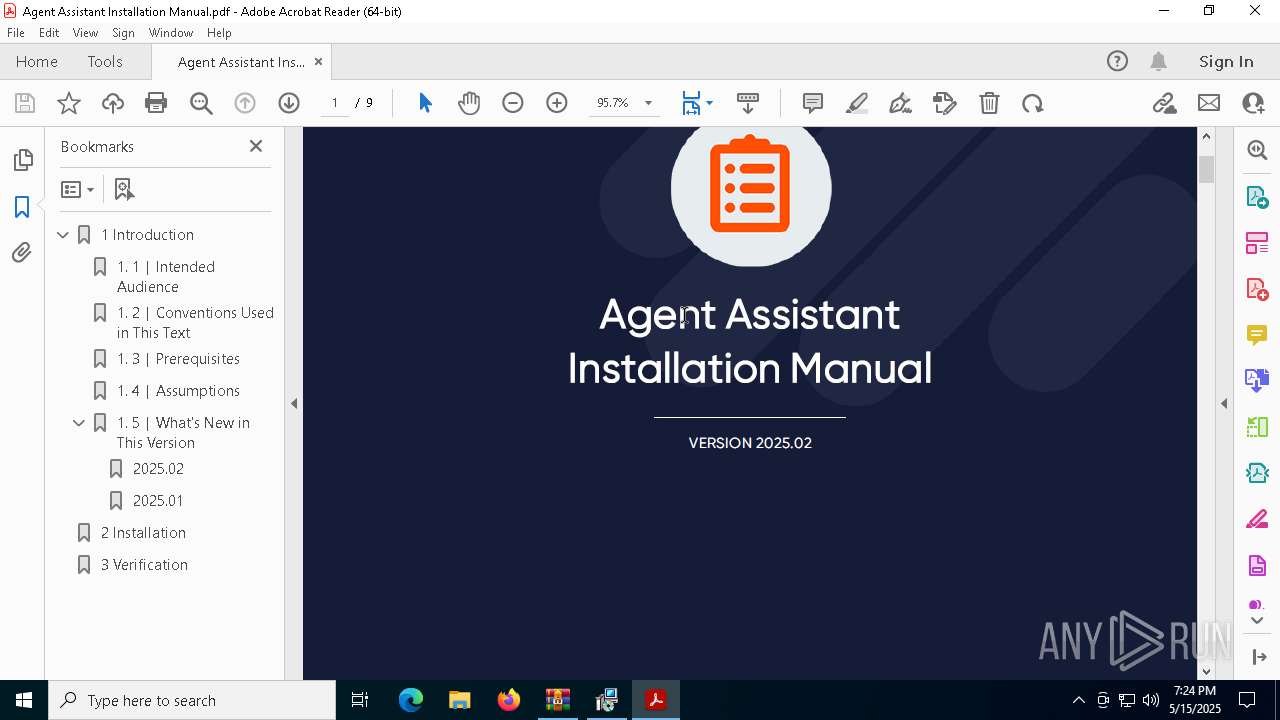Collapse the right tools pane arrow

pyautogui.click(x=1224, y=404)
